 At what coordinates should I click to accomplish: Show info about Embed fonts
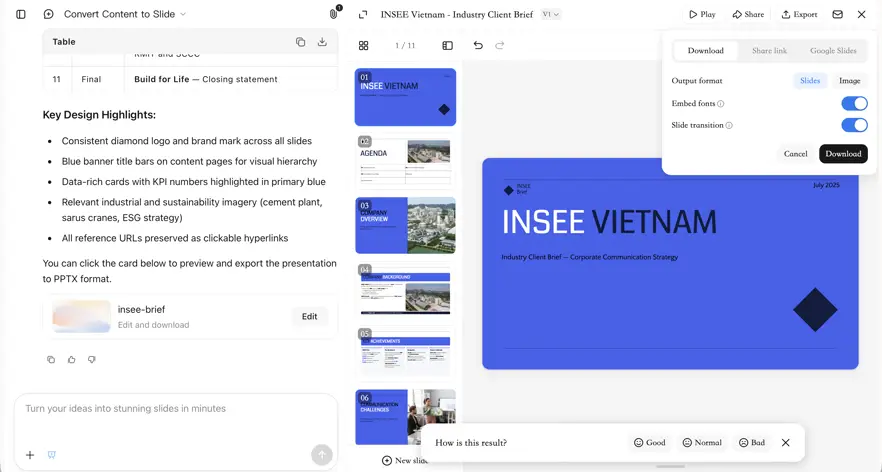point(721,104)
